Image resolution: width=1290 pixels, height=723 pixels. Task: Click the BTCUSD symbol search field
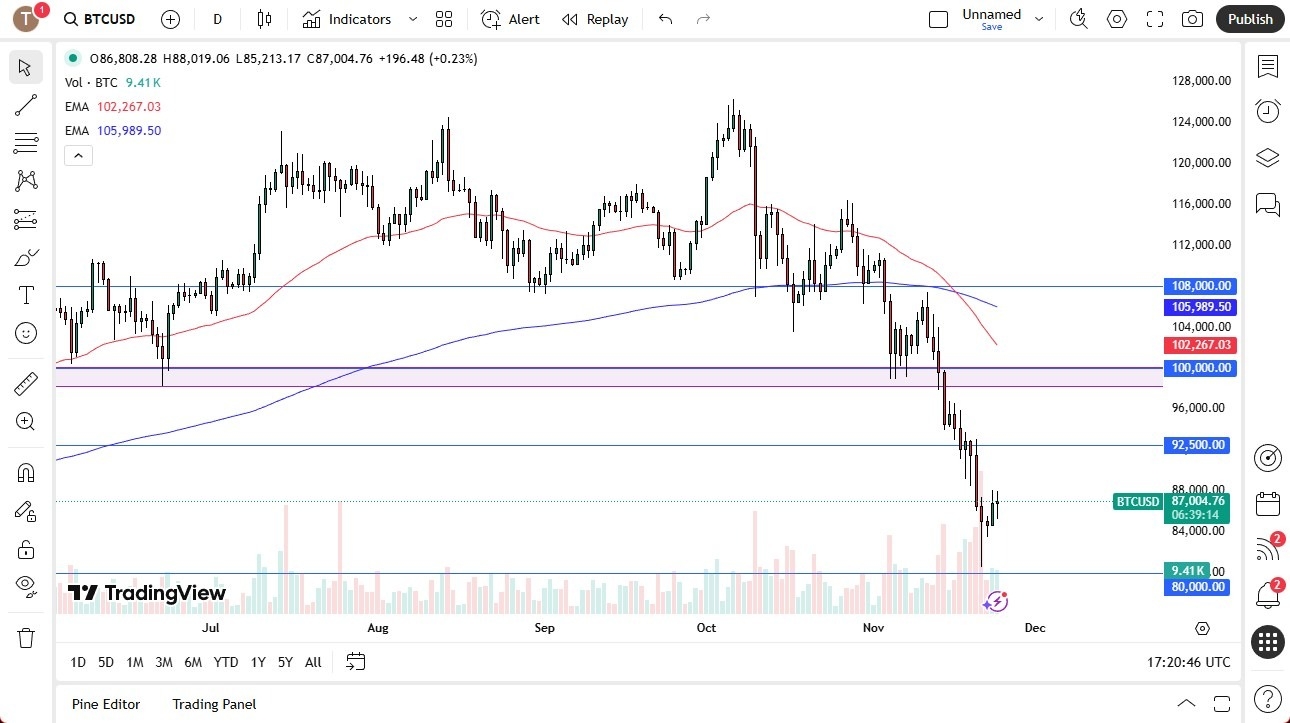[x=100, y=18]
